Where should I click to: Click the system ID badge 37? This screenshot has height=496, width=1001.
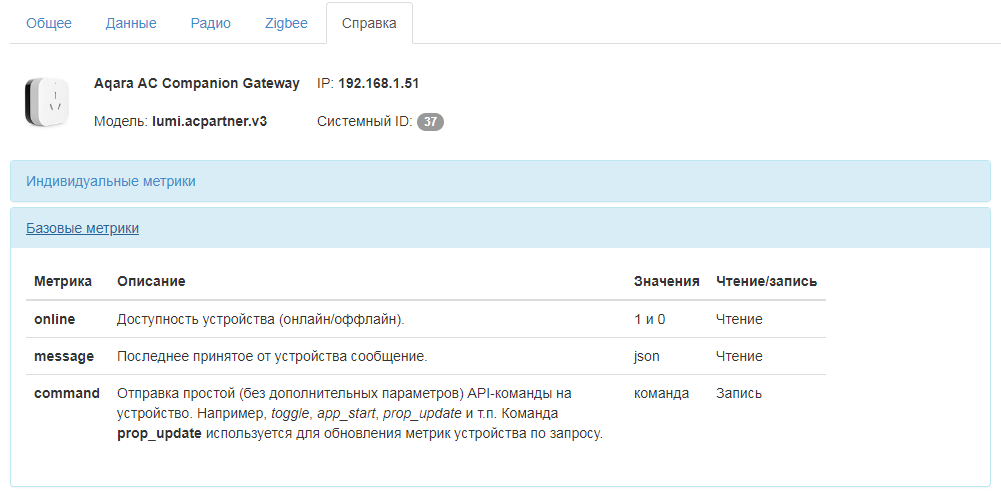click(x=430, y=122)
